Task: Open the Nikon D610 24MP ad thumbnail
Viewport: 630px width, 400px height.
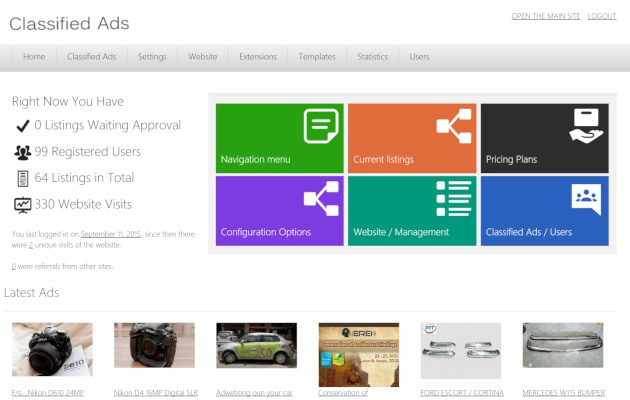Action: point(52,348)
